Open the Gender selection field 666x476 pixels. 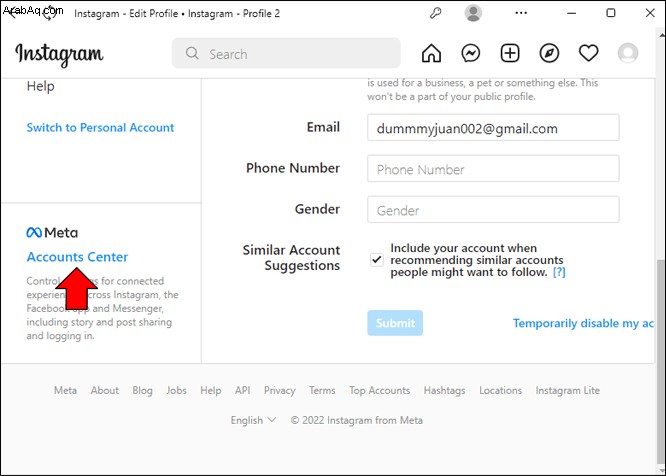(x=493, y=210)
